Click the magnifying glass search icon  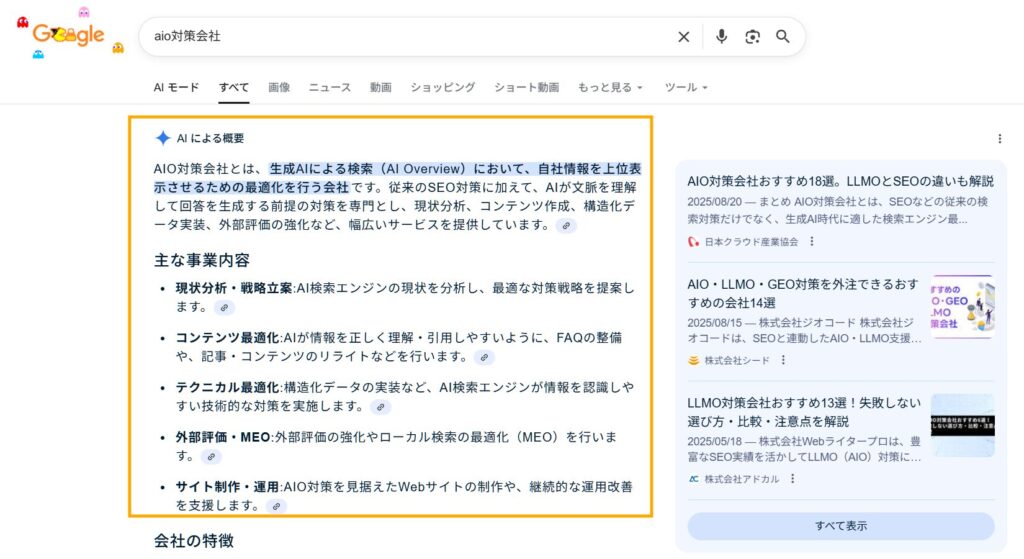pos(783,37)
